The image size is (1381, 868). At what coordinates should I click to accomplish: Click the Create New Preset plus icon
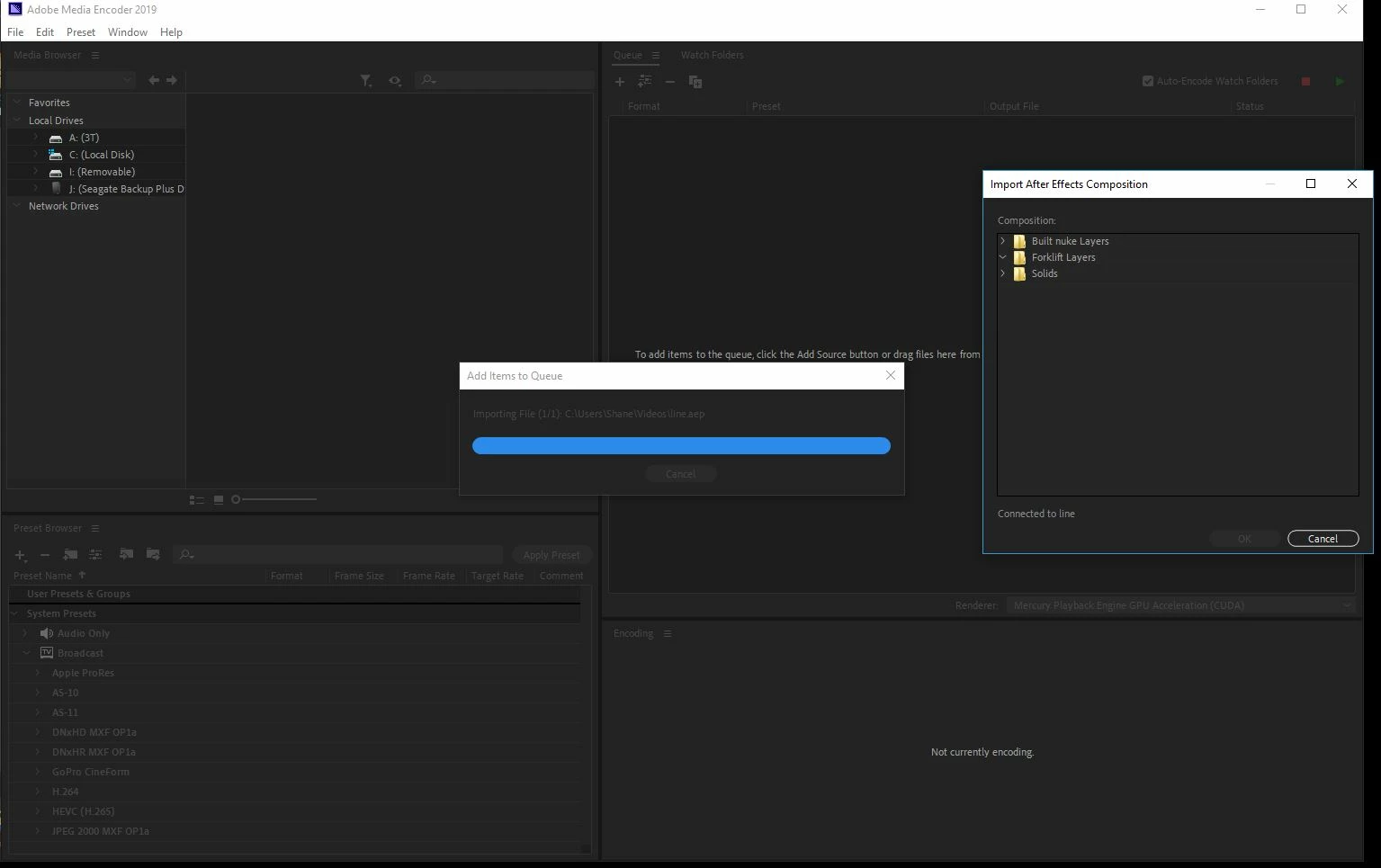click(20, 555)
